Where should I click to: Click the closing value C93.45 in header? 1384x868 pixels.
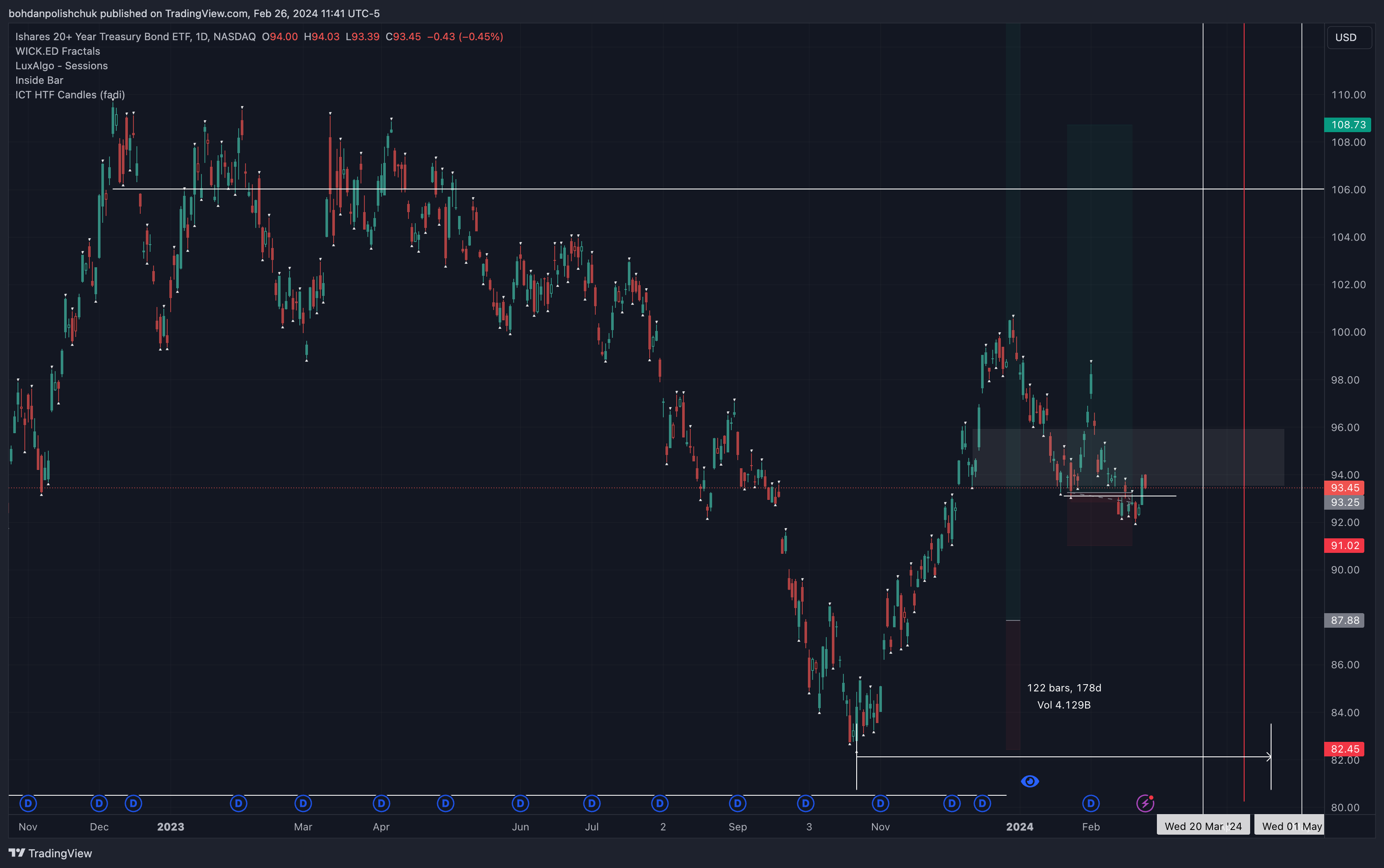(403, 37)
